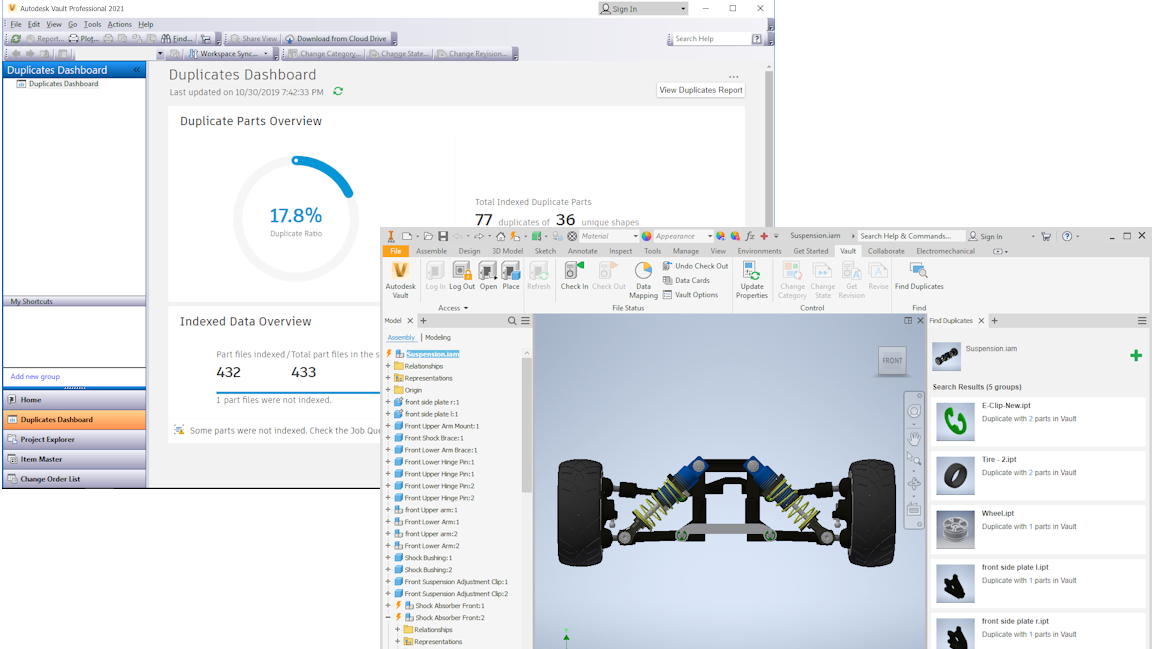Switch to Modeling tab in browser
Image resolution: width=1152 pixels, height=649 pixels.
pyautogui.click(x=438, y=337)
